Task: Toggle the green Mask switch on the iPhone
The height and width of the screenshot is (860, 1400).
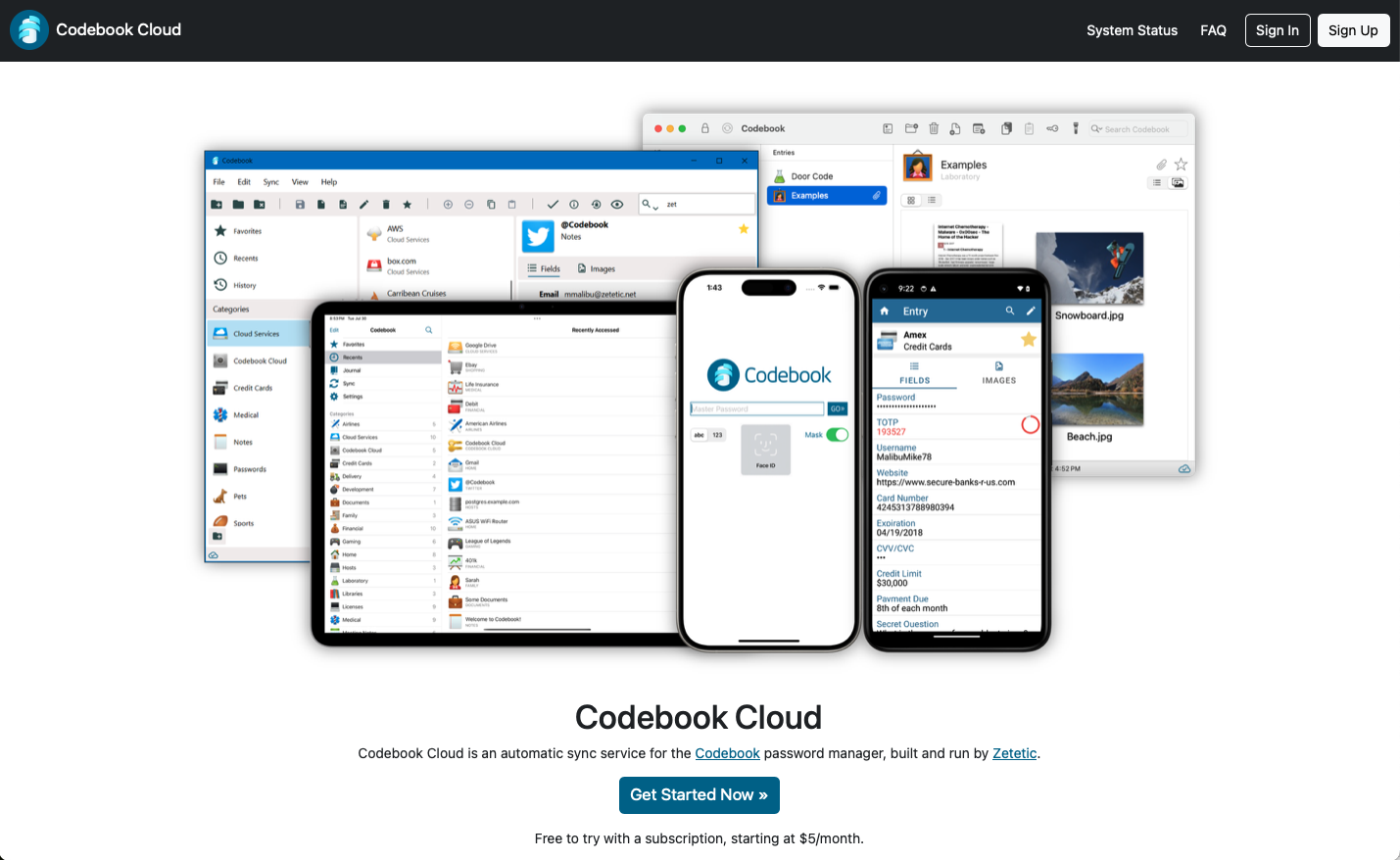Action: click(x=838, y=434)
